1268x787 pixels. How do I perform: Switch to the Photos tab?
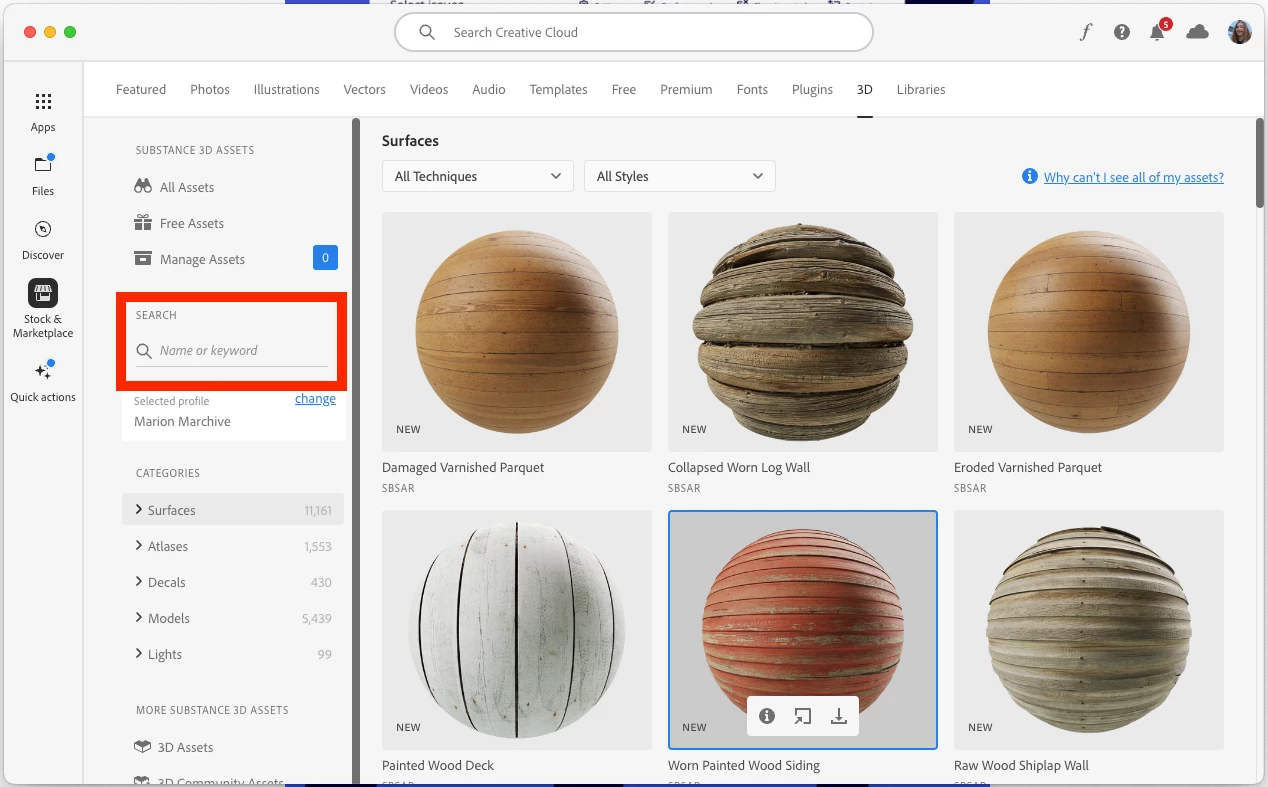click(x=210, y=89)
